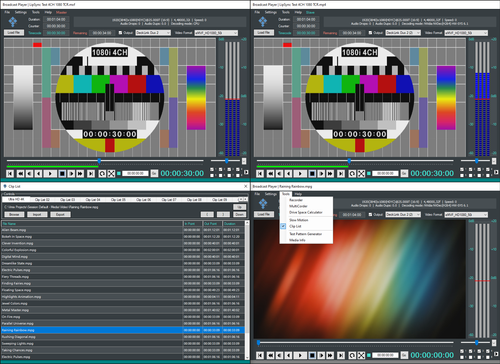The width and height of the screenshot is (500, 364).
Task: Expand Video Format dropdown in Raining Rainbow player
Action: coord(466,215)
